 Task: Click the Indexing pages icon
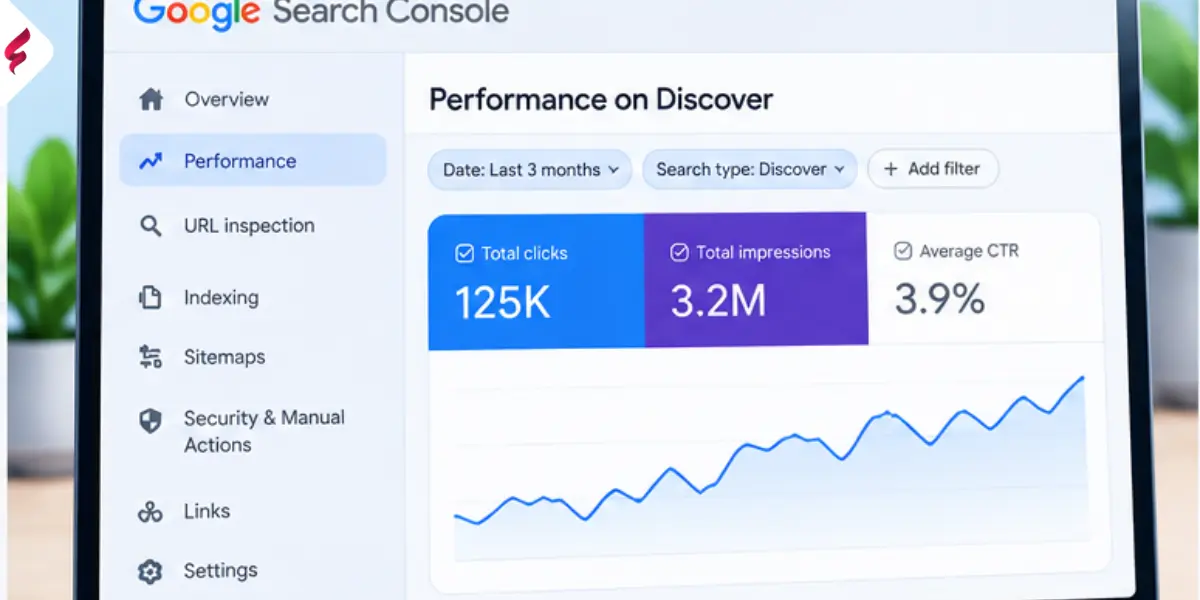point(150,297)
